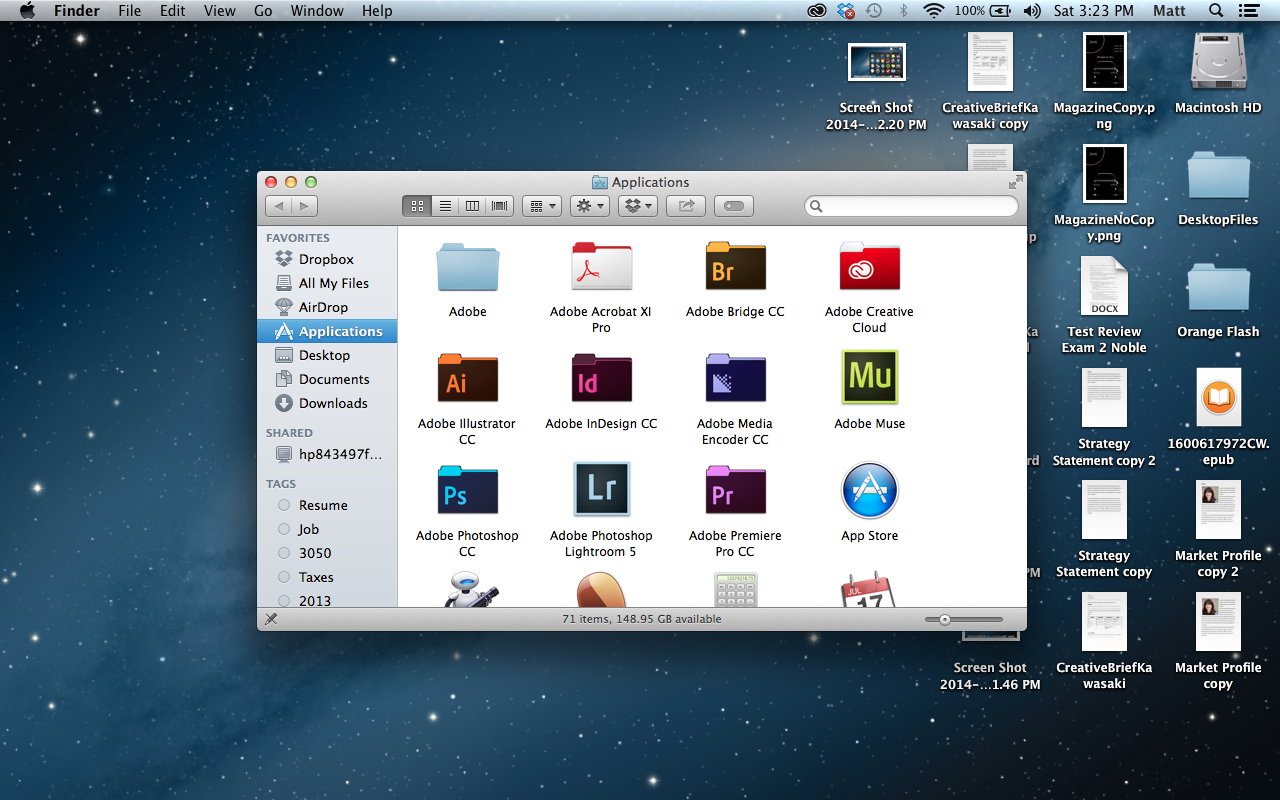The width and height of the screenshot is (1280, 800).
Task: Open Adobe Creative Cloud folder
Action: tap(869, 267)
